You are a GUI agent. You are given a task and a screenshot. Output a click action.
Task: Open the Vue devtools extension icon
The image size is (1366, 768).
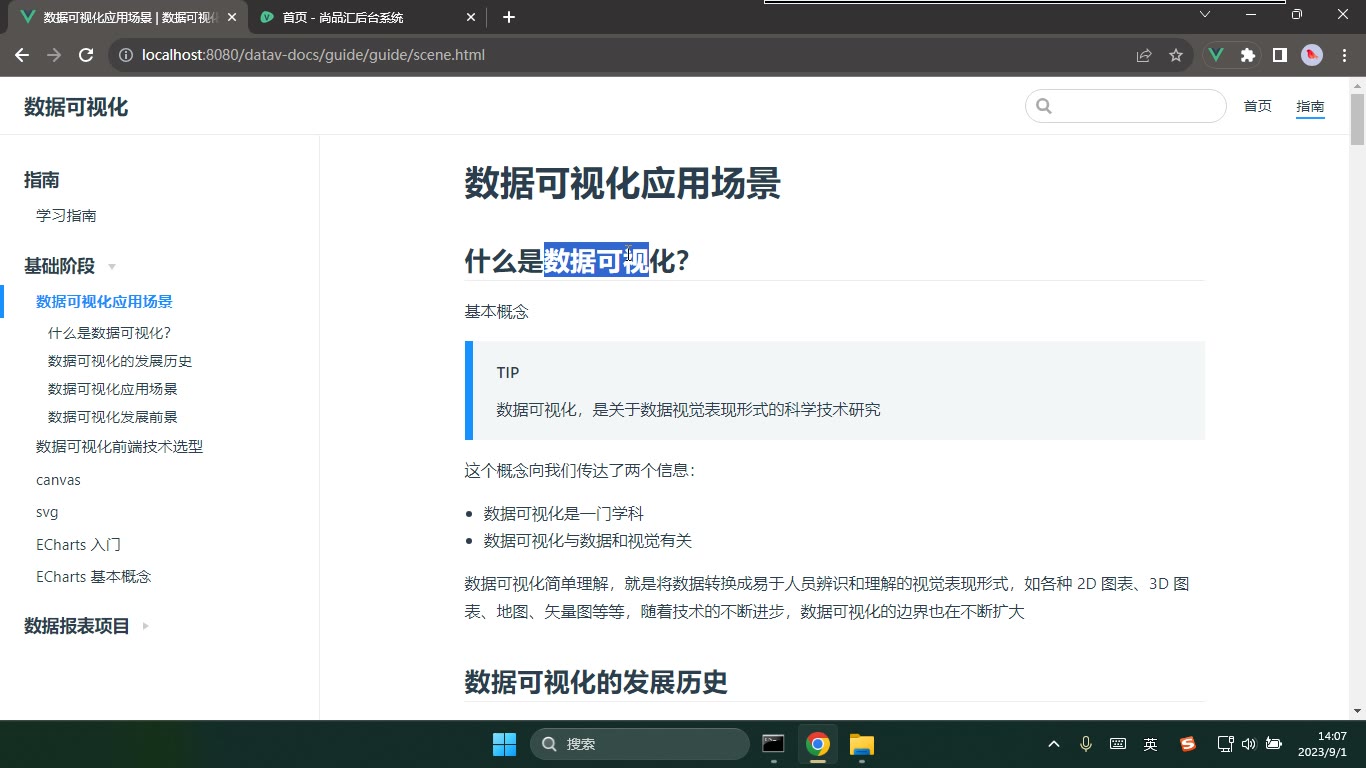pos(1216,55)
